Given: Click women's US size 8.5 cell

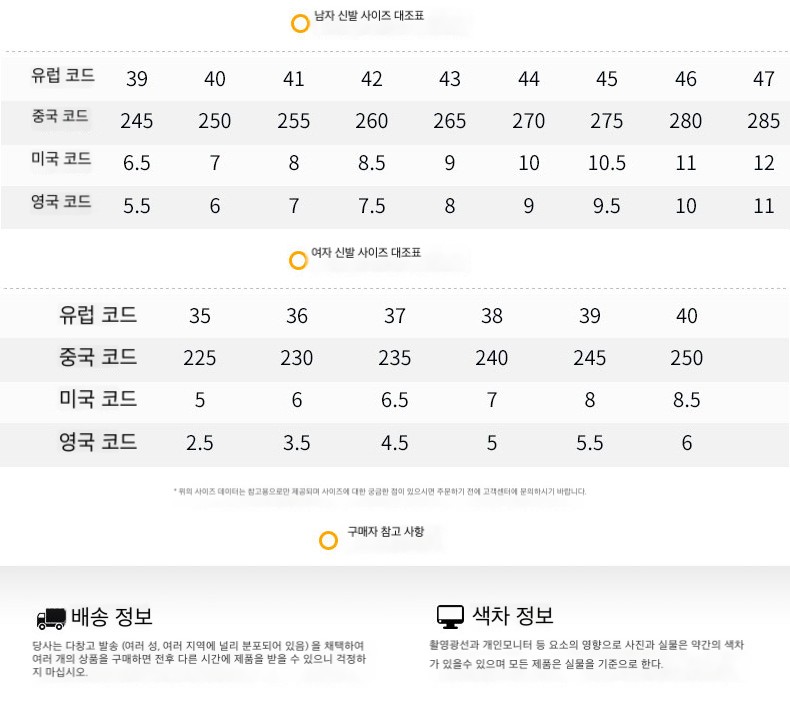Looking at the screenshot, I should pos(687,401).
